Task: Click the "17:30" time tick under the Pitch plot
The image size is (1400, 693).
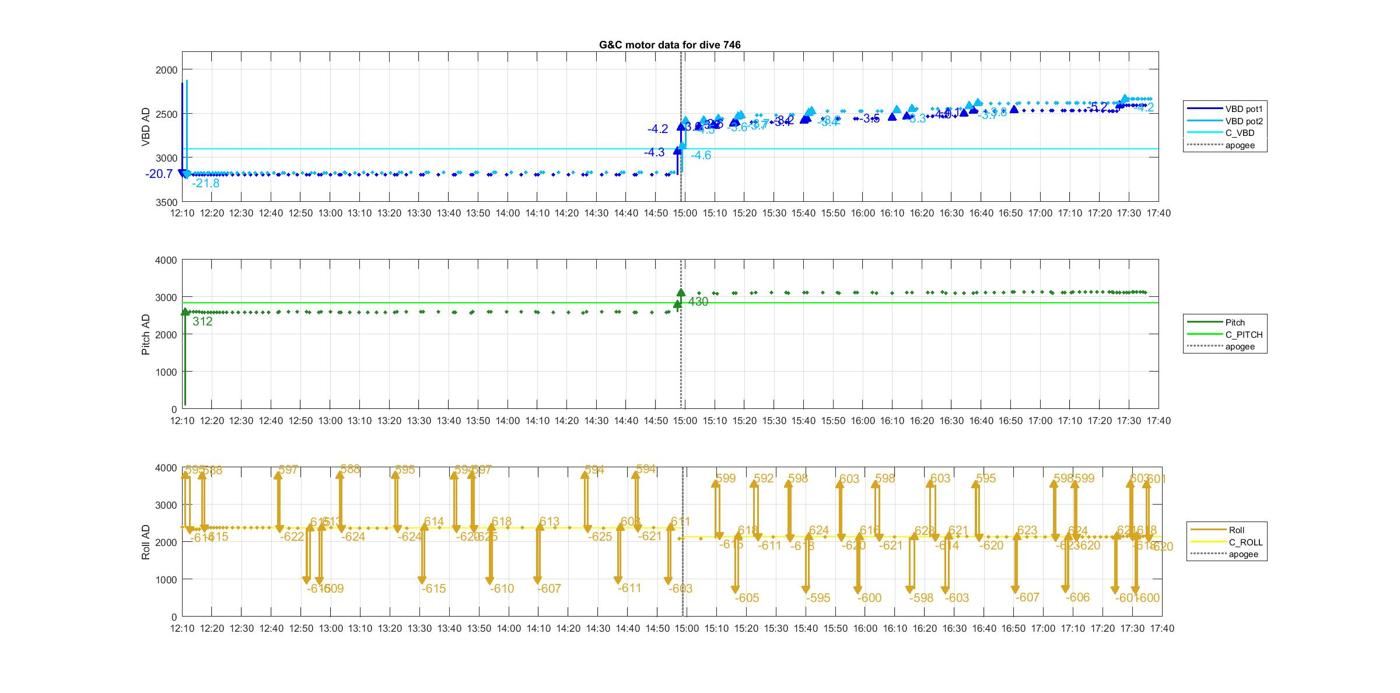Action: 1129,421
